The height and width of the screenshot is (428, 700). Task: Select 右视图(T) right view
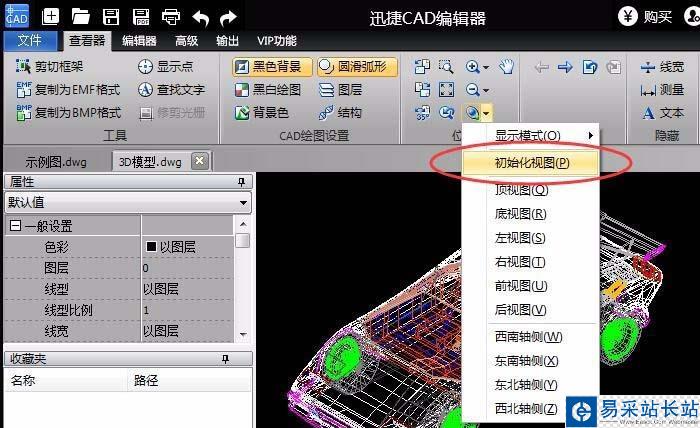click(x=531, y=262)
